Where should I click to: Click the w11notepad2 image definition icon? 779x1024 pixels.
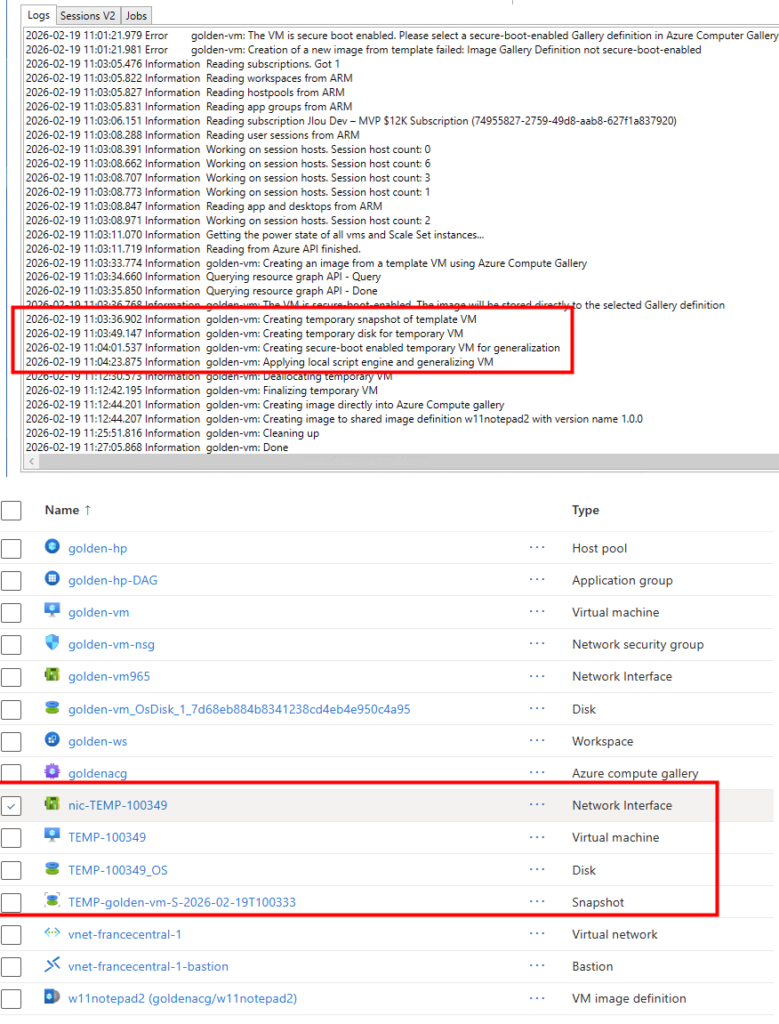pyautogui.click(x=53, y=998)
